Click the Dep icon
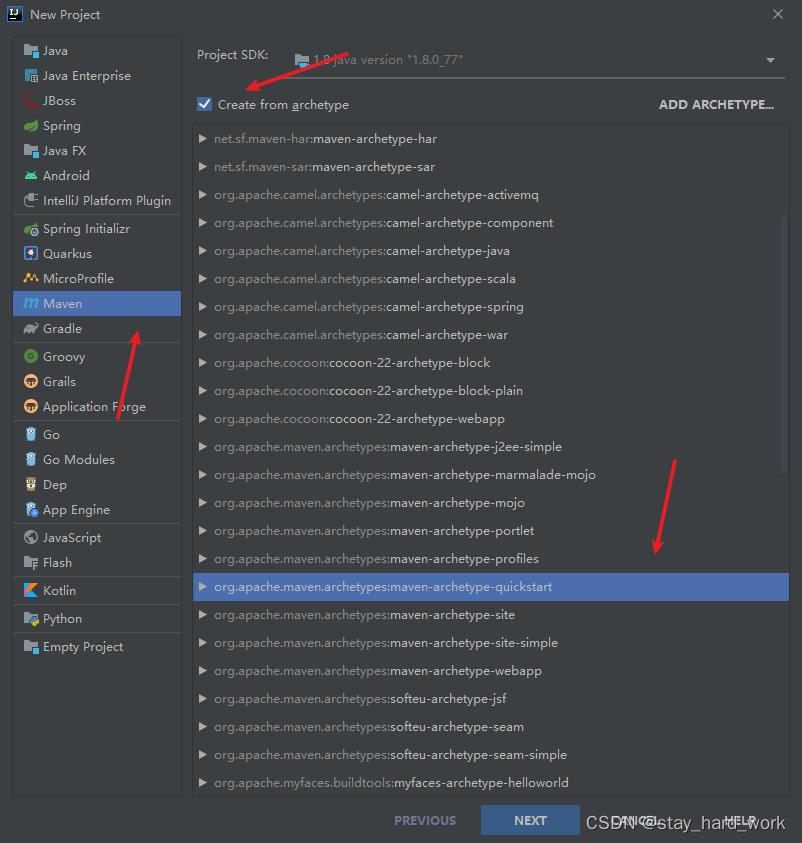 [x=31, y=484]
